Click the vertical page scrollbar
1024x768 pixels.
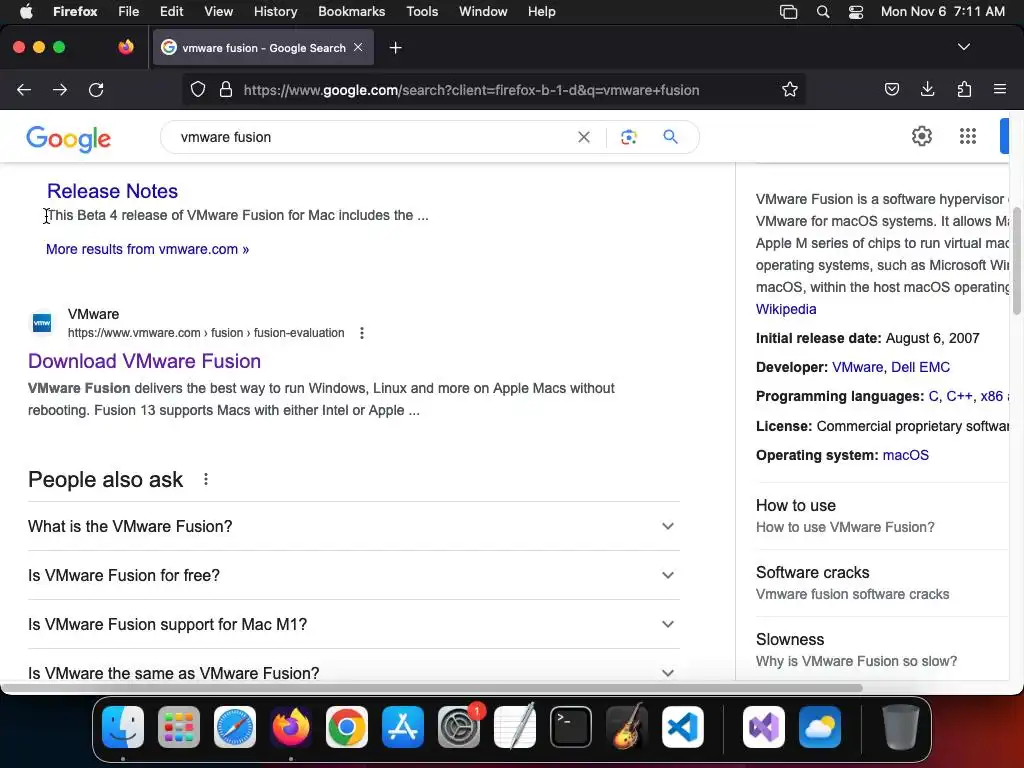[x=1017, y=261]
